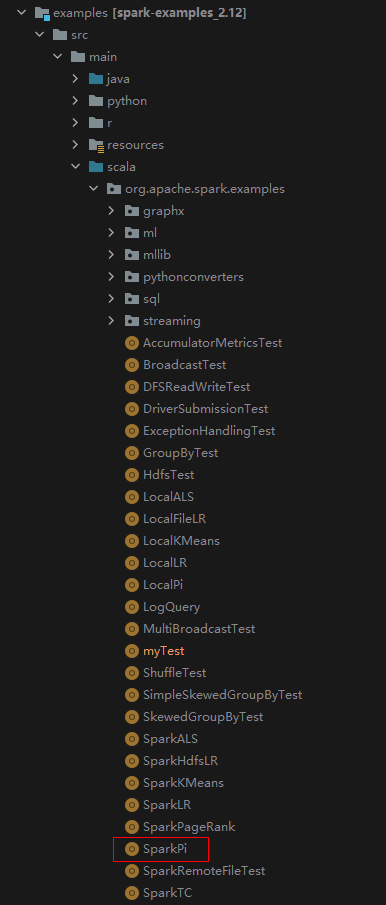Screen dimensions: 386x905
Task: Click the examples module folder icon
Action: click(x=42, y=13)
